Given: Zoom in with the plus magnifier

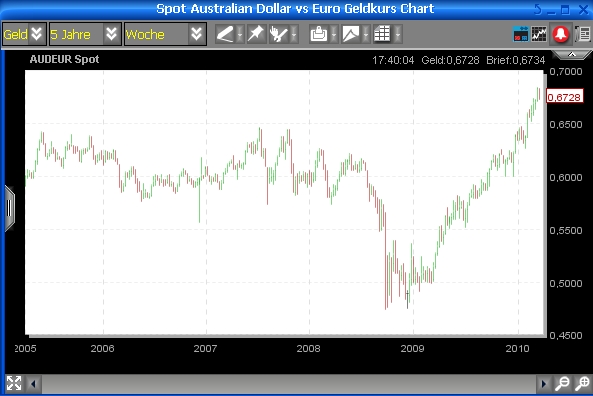Looking at the screenshot, I should pos(582,384).
